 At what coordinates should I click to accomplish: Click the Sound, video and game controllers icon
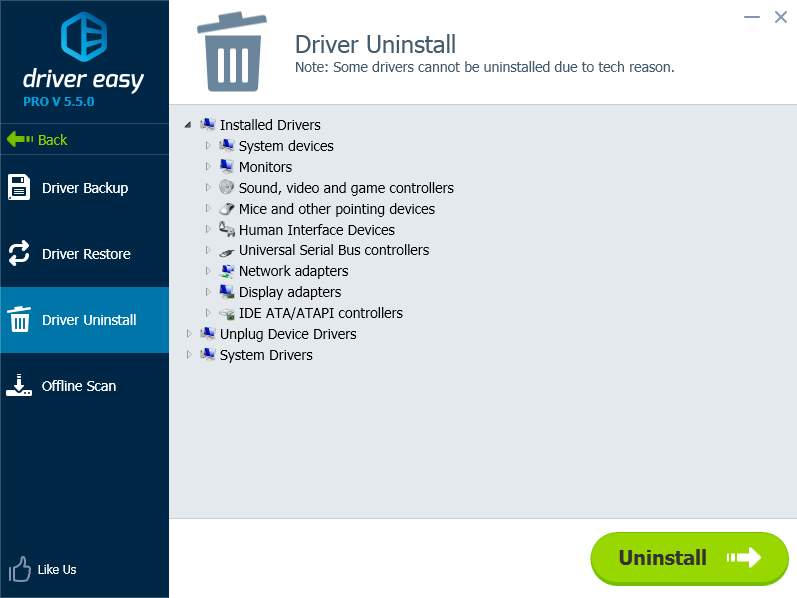pos(227,187)
